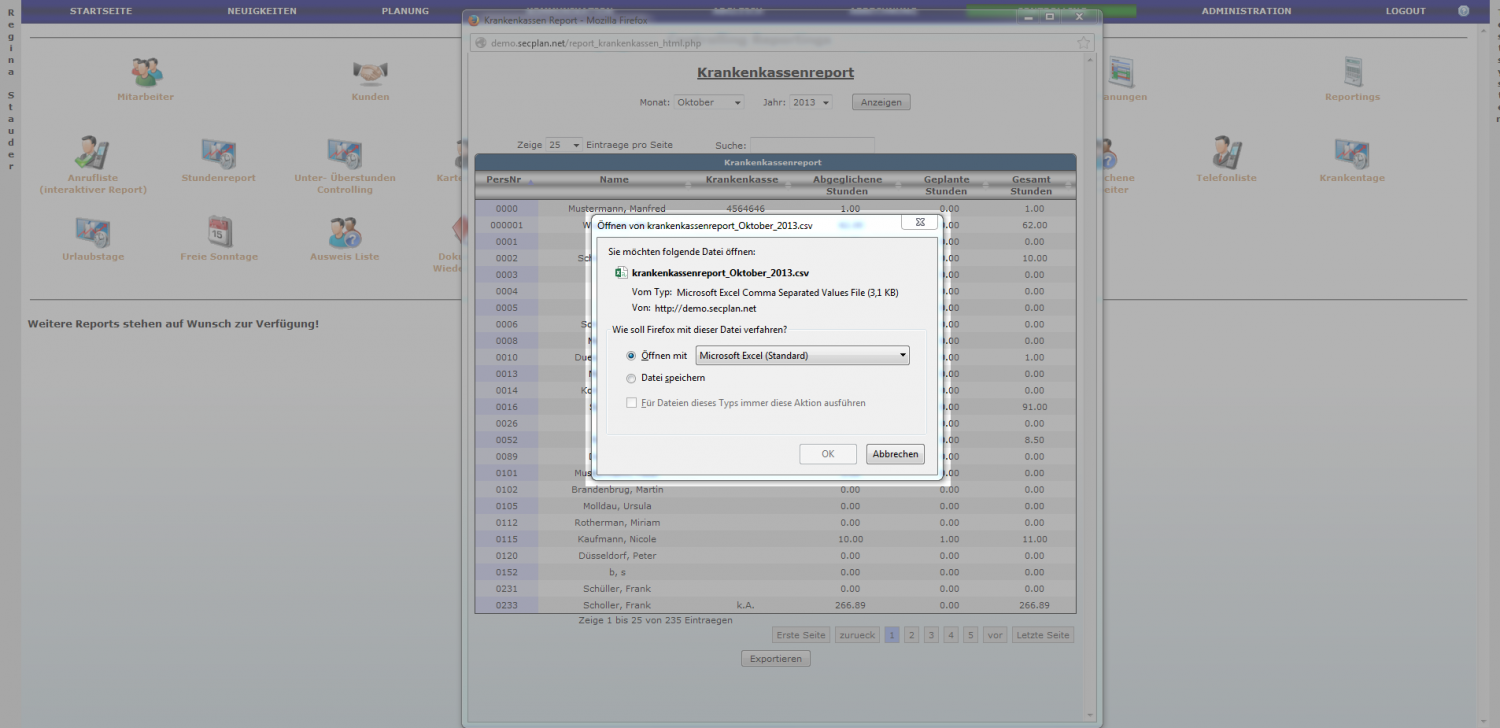This screenshot has width=1500, height=728.
Task: Go to page 2 of the report
Action: (x=912, y=635)
